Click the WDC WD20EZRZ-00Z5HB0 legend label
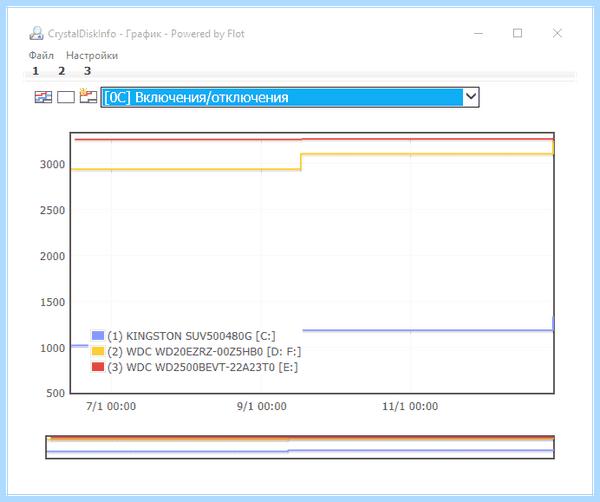 pyautogui.click(x=204, y=352)
